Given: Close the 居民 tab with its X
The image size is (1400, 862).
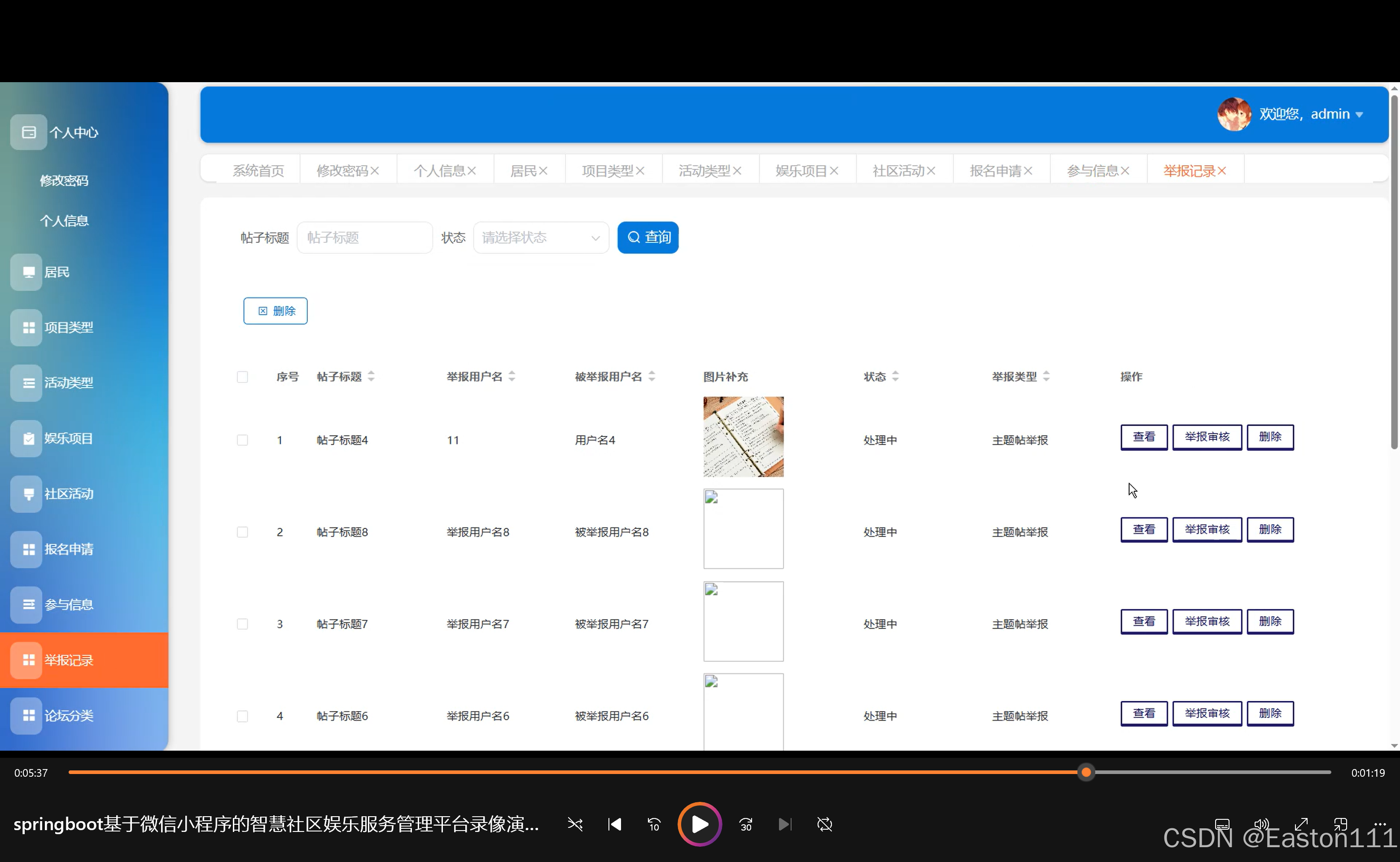Looking at the screenshot, I should [542, 171].
